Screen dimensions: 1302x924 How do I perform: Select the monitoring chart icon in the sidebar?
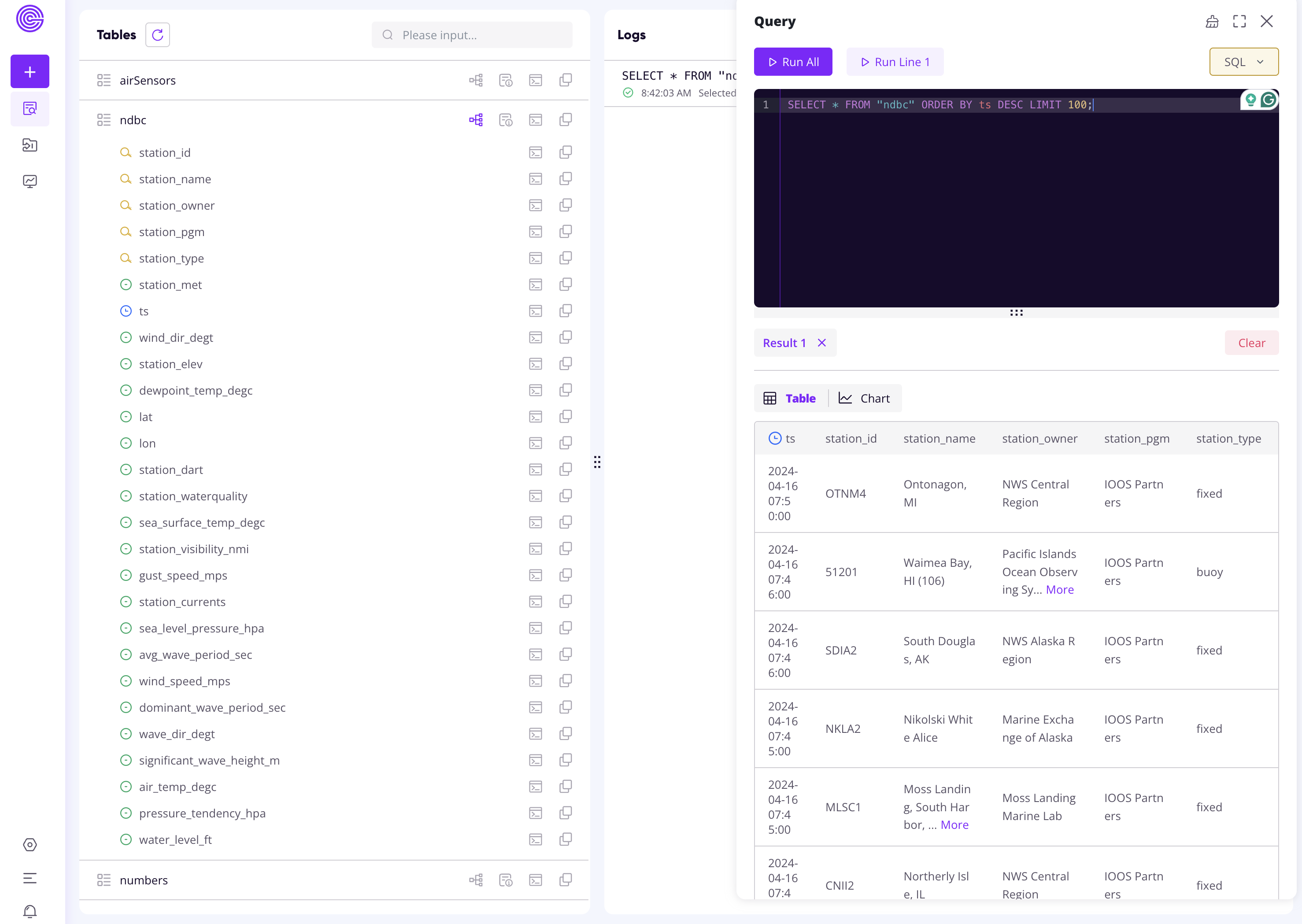30,181
